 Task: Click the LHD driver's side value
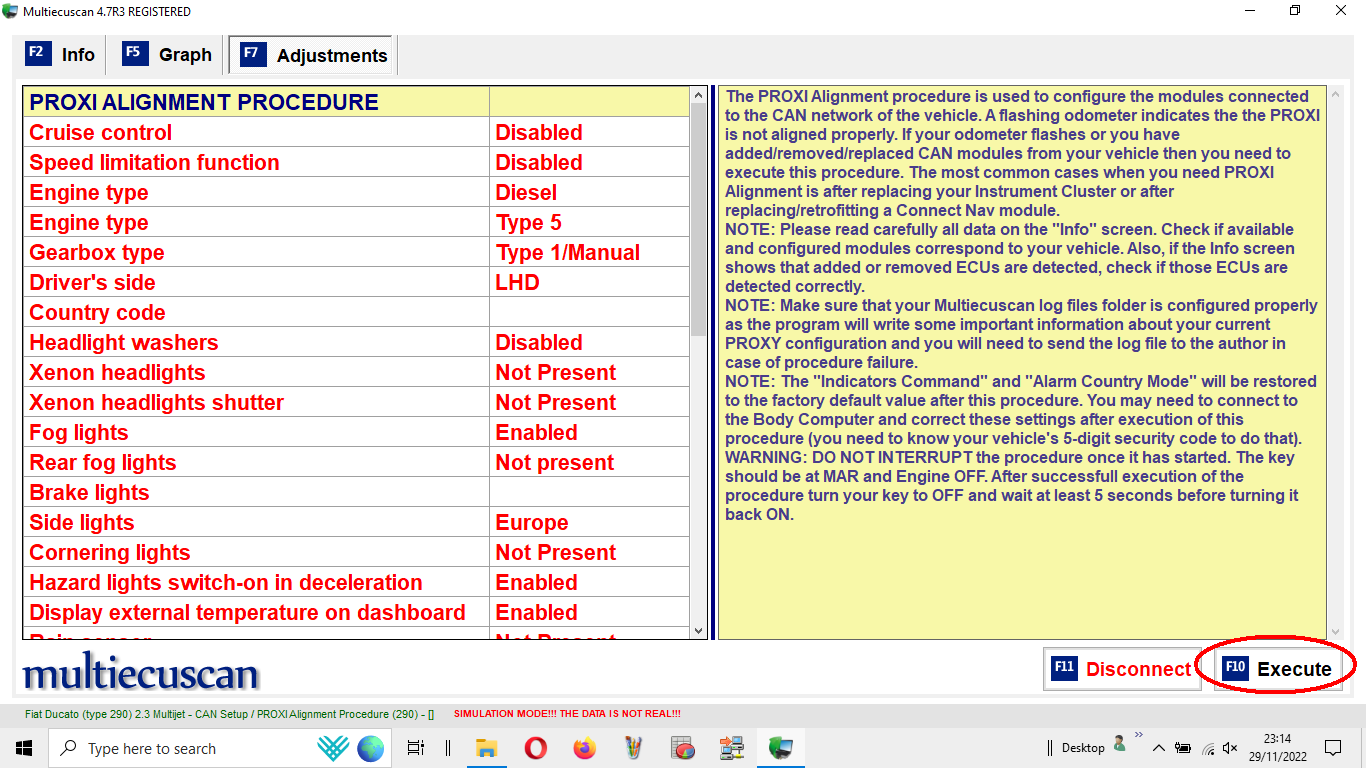517,282
